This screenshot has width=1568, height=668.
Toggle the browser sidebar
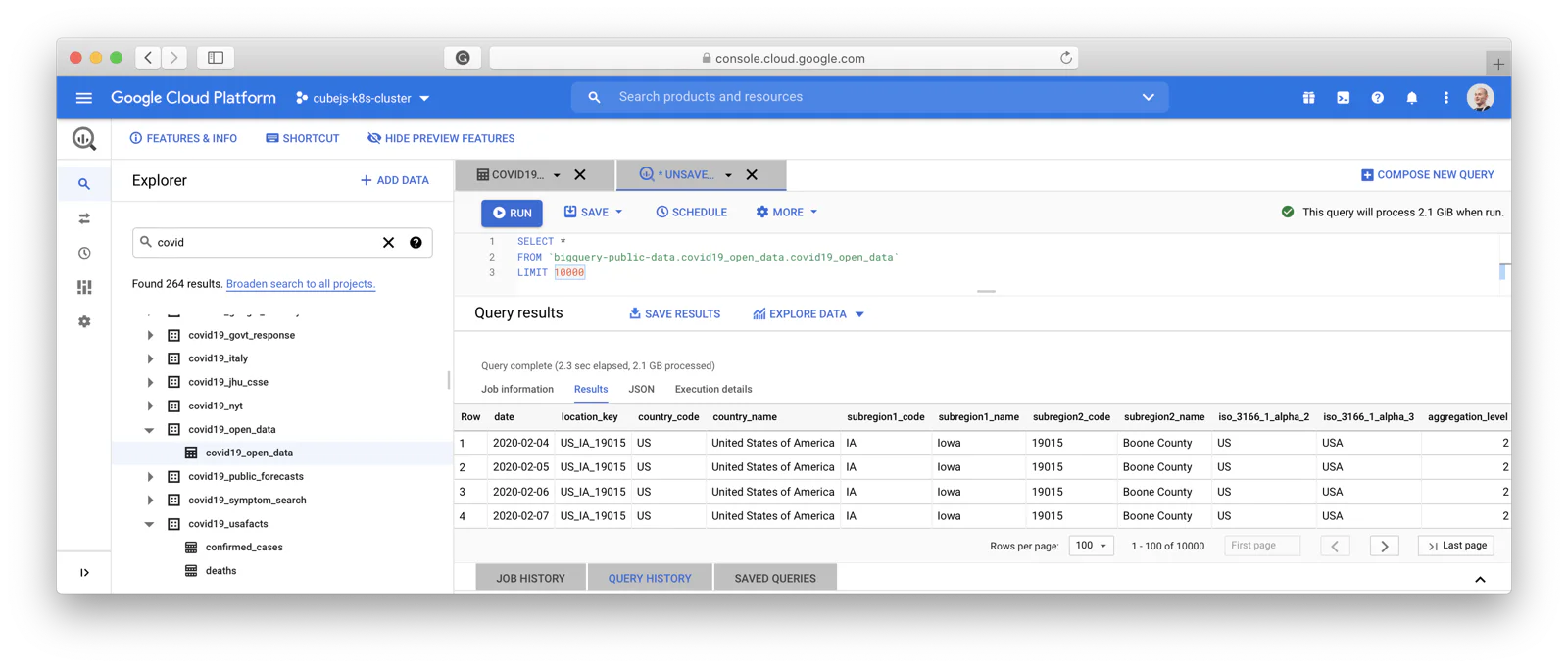(x=216, y=58)
